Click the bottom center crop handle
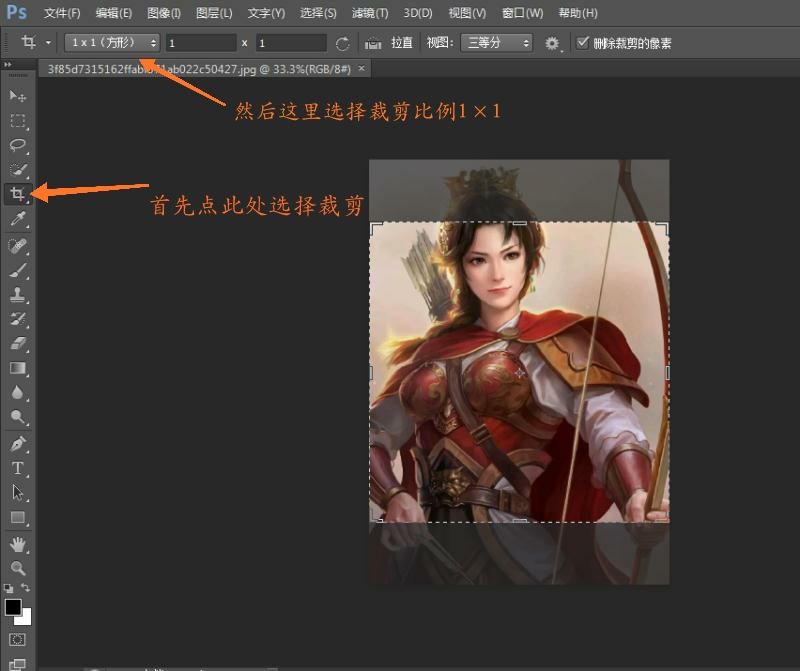This screenshot has height=671, width=800. (519, 521)
